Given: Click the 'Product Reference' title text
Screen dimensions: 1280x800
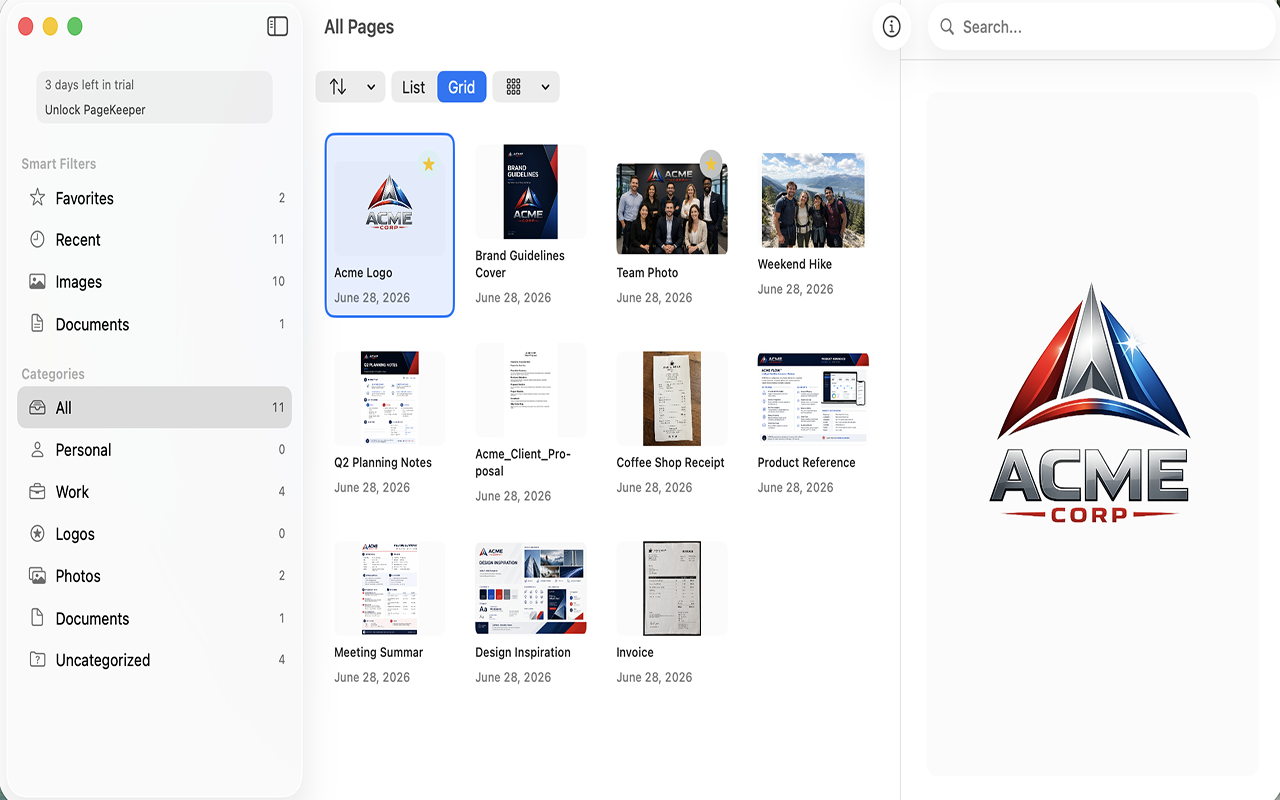Looking at the screenshot, I should click(x=806, y=462).
